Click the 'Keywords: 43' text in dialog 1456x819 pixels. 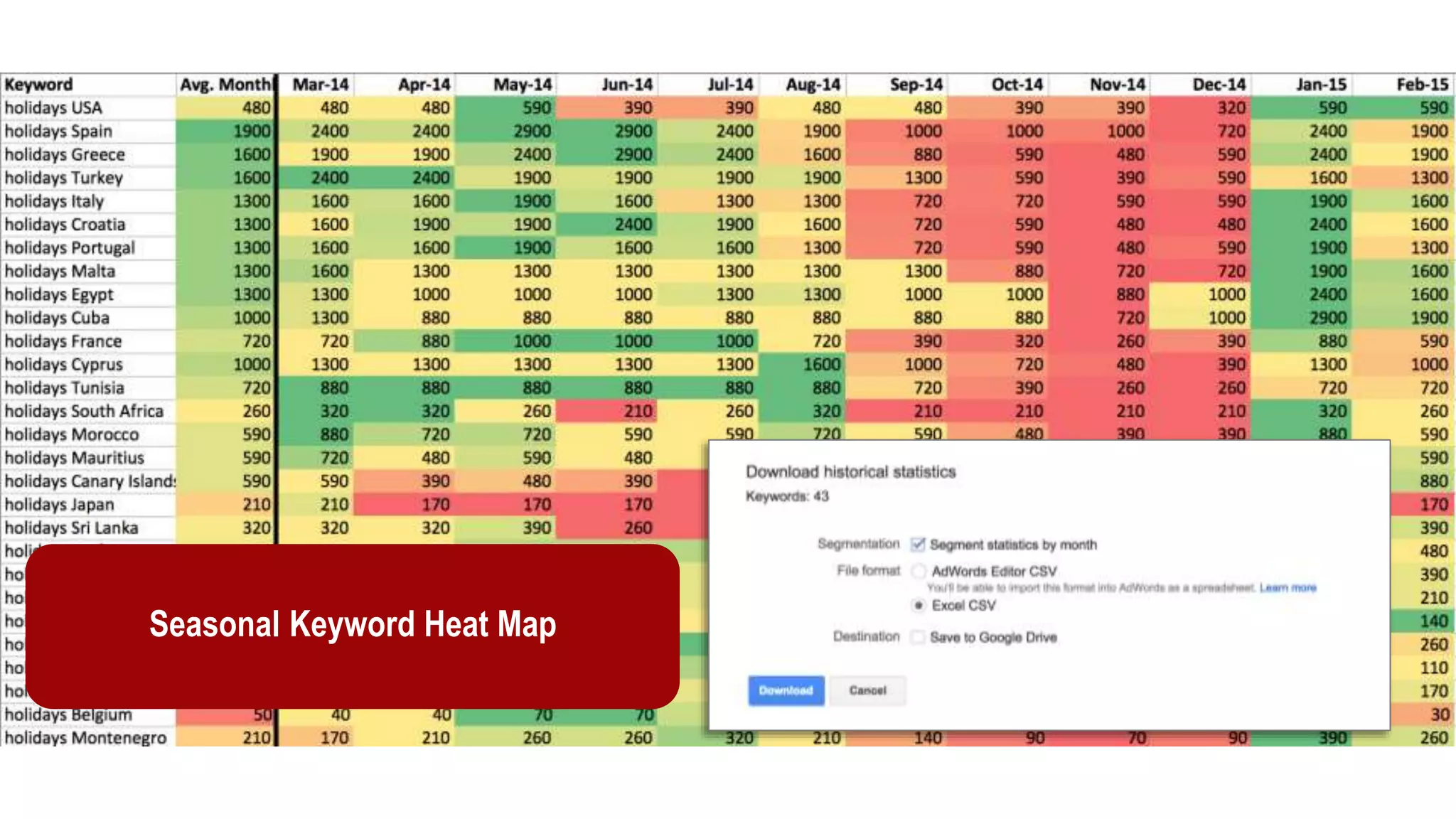coord(787,496)
